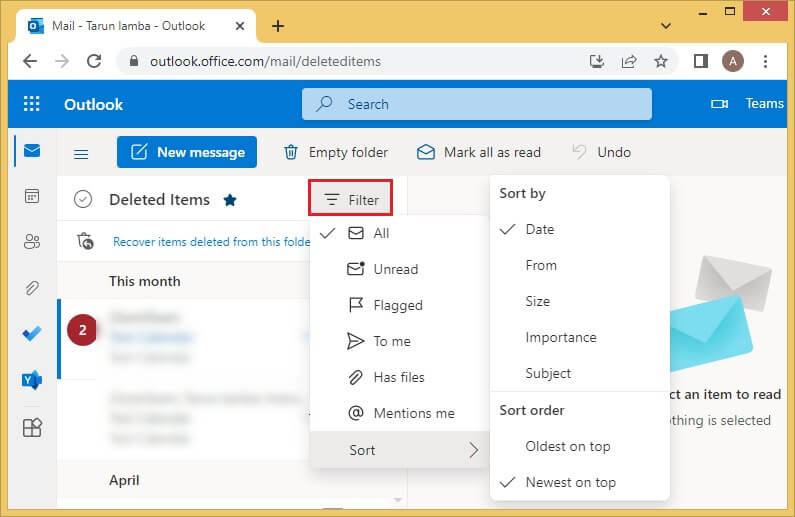Viewport: 795px width, 517px height.
Task: Click the browser back arrow
Action: [x=30, y=61]
